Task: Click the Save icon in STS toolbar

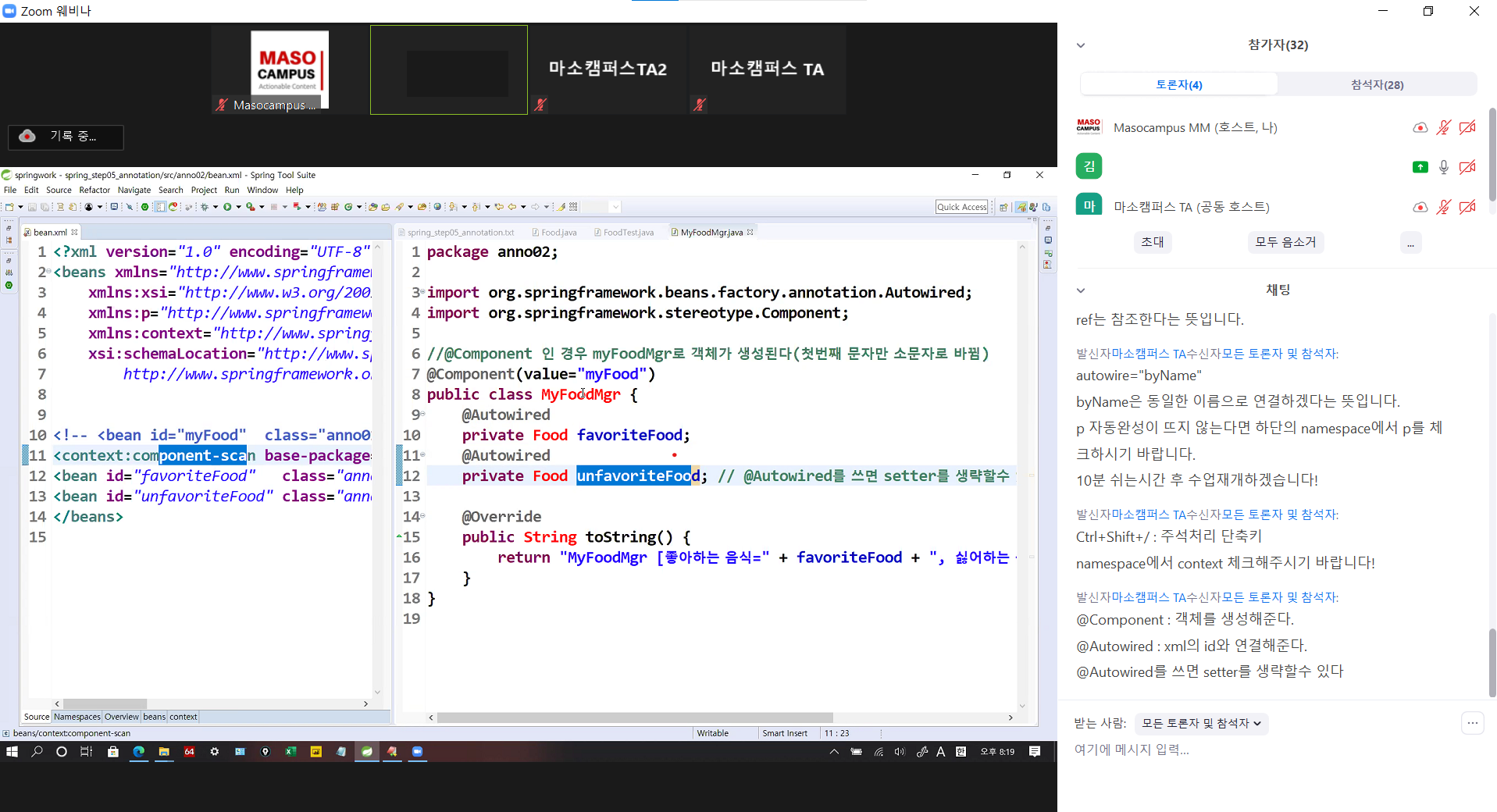Action: 32,207
